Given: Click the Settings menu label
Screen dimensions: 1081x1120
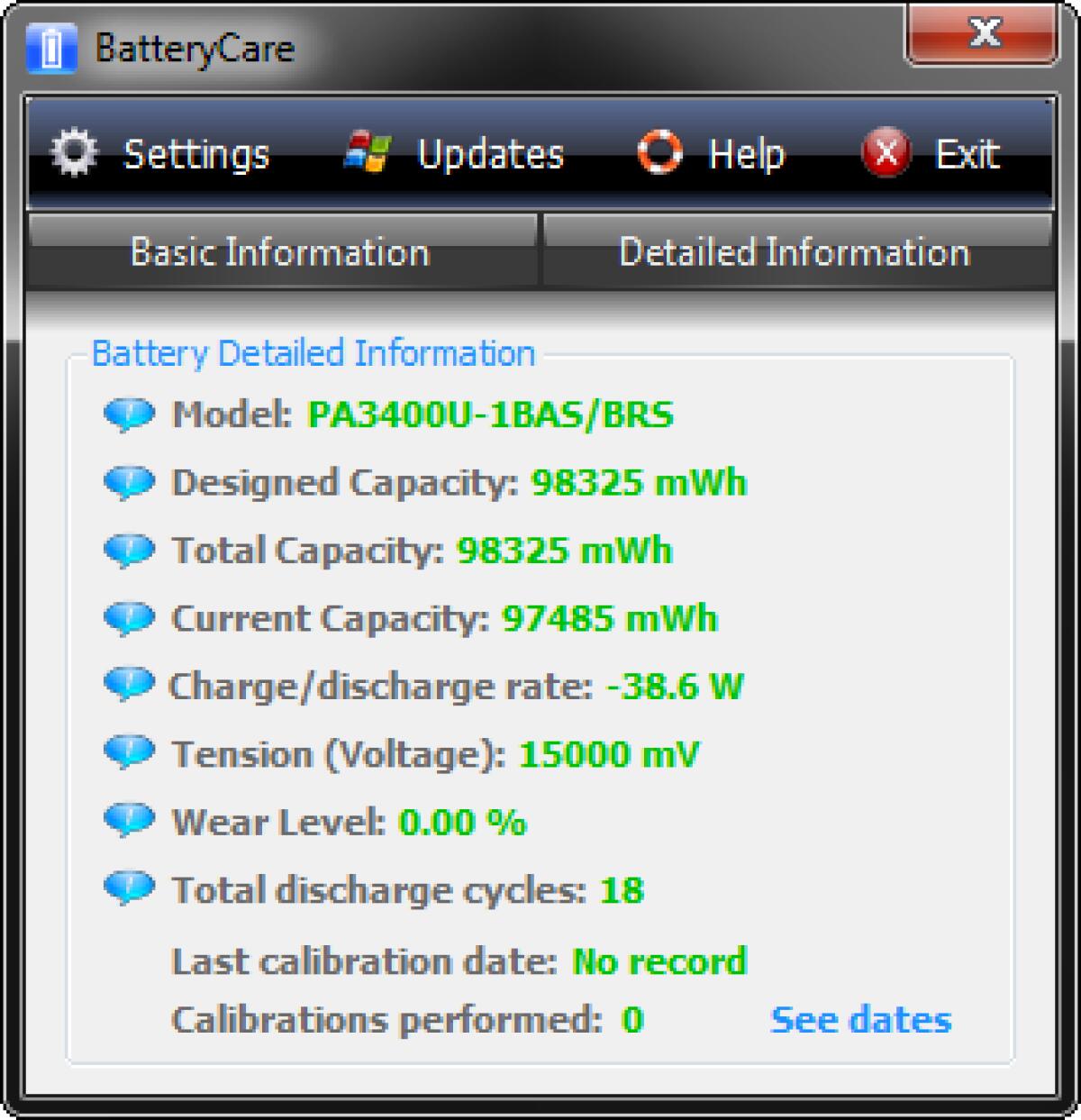Looking at the screenshot, I should pos(194,153).
